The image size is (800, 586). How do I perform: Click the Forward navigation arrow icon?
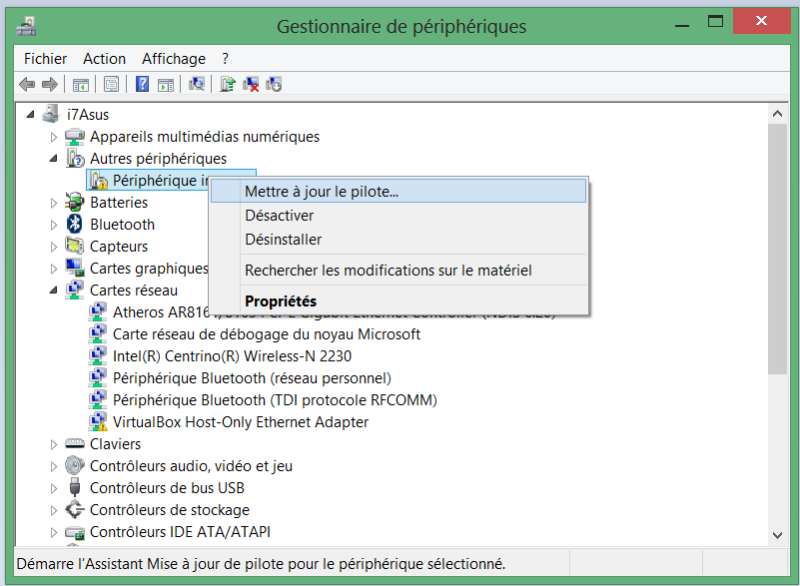pyautogui.click(x=48, y=84)
